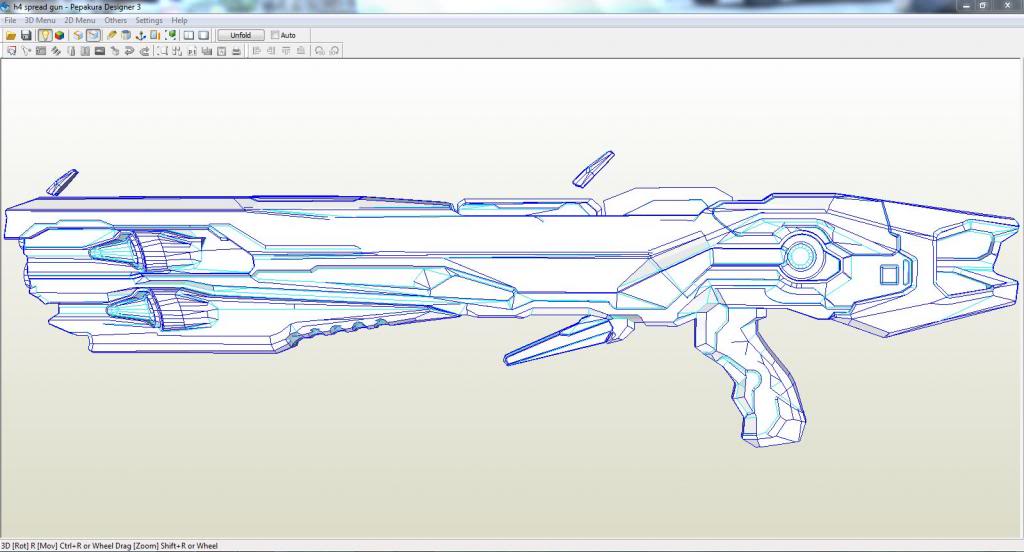Click the printer icon

[236, 51]
